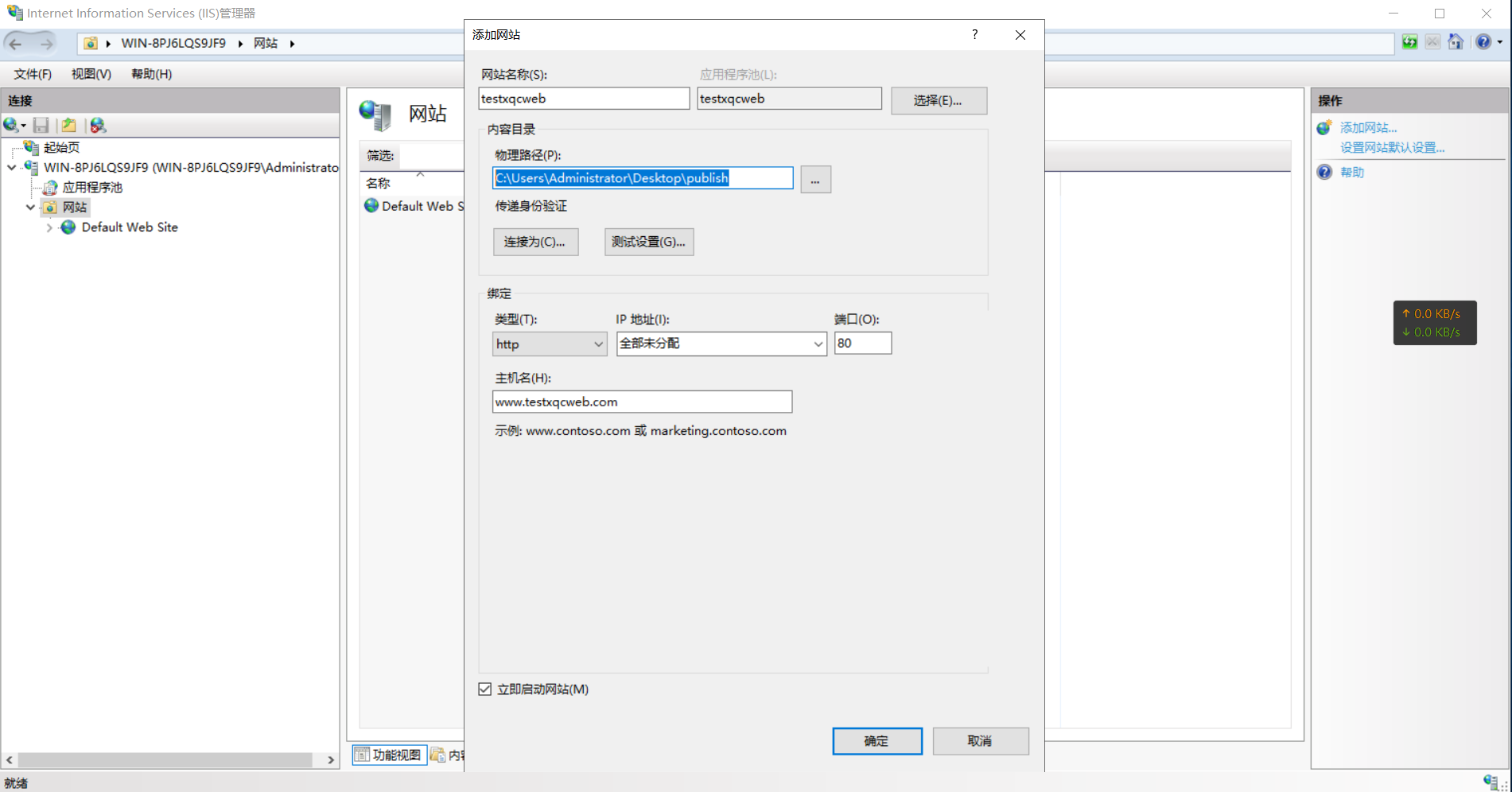Click the stop loading icon in address bar
Viewport: 1512px width, 792px height.
pos(1432,42)
